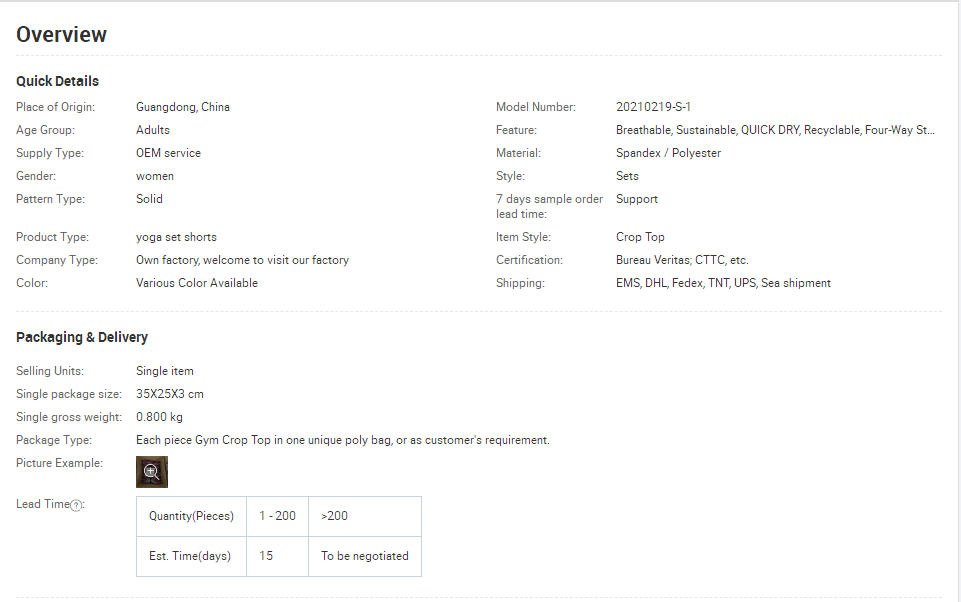961x602 pixels.
Task: Click the Packaging & Delivery heading
Action: point(82,337)
